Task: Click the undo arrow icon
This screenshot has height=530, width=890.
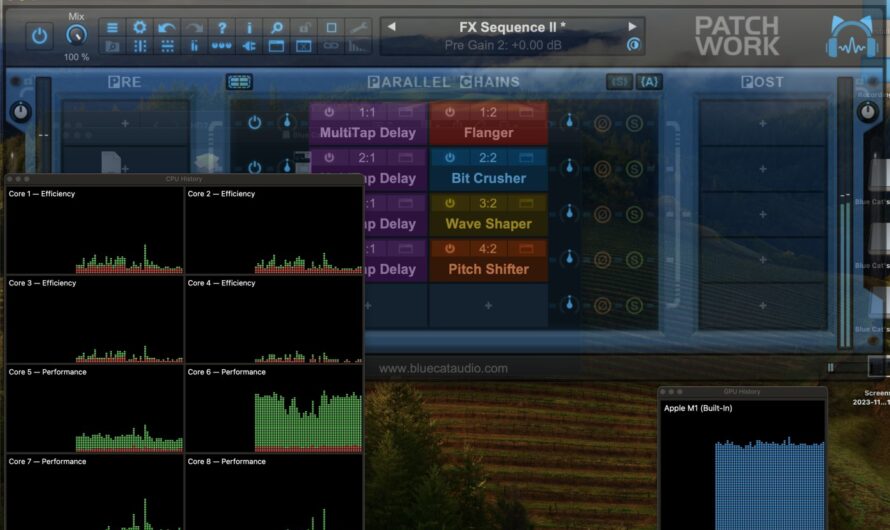Action: pyautogui.click(x=166, y=27)
